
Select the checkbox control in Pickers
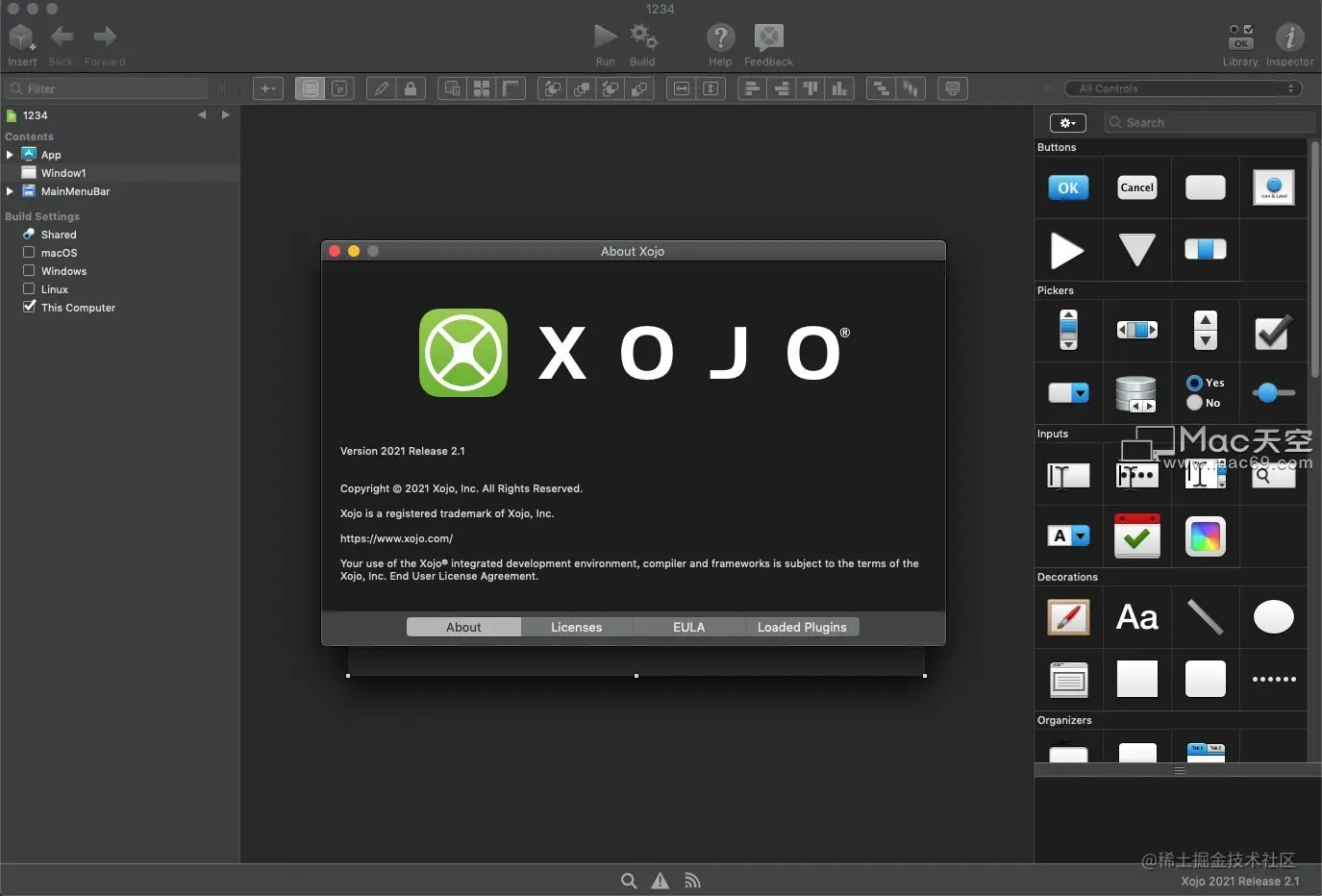pyautogui.click(x=1273, y=332)
